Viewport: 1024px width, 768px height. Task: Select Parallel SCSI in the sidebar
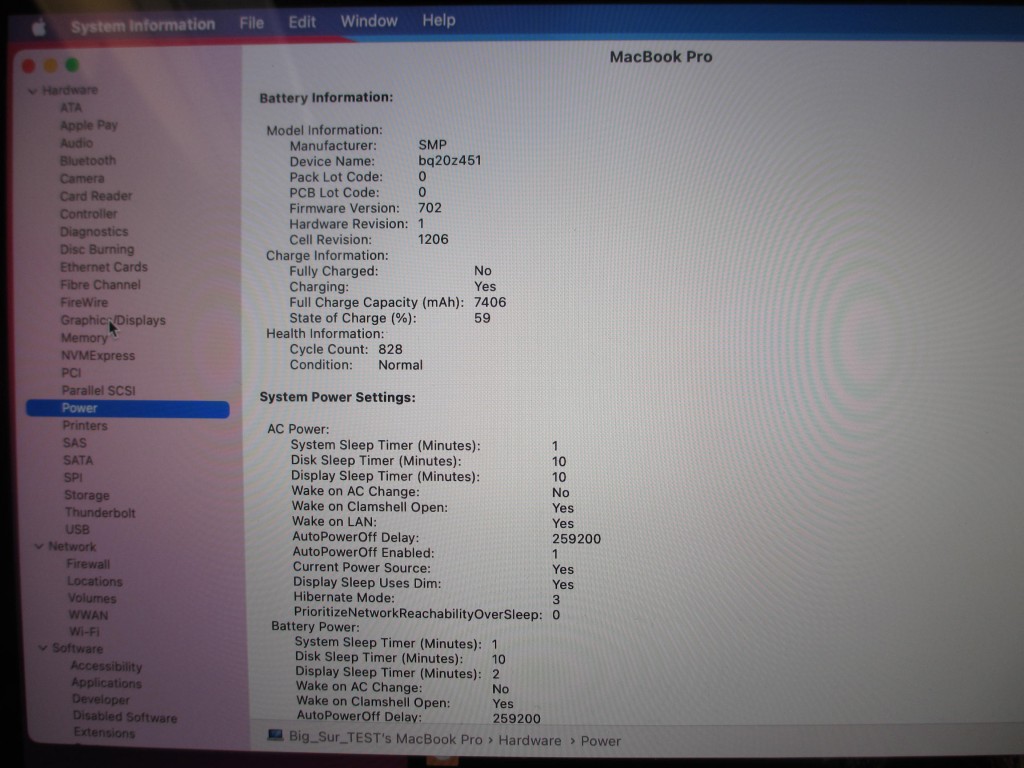pyautogui.click(x=99, y=391)
